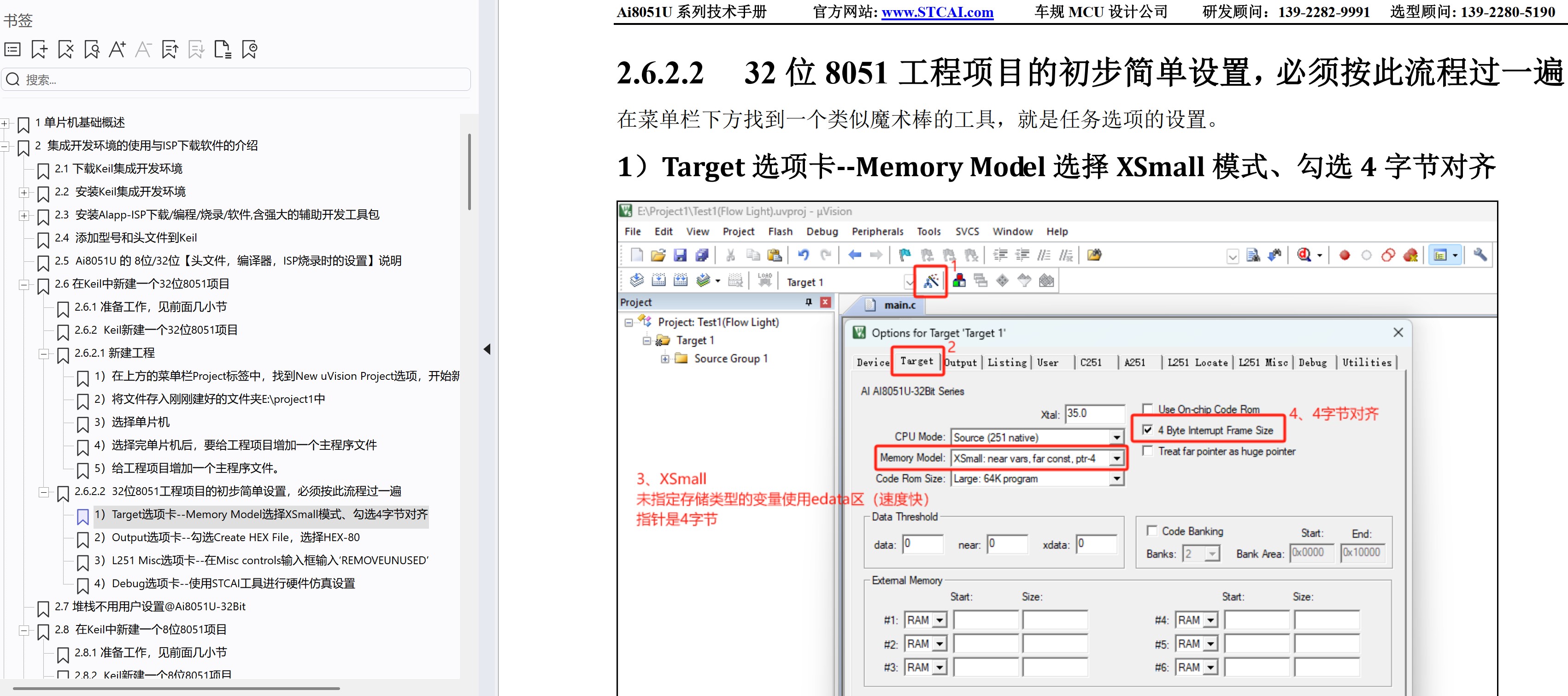1568x696 pixels.
Task: Click the add bookmark icon
Action: click(40, 49)
